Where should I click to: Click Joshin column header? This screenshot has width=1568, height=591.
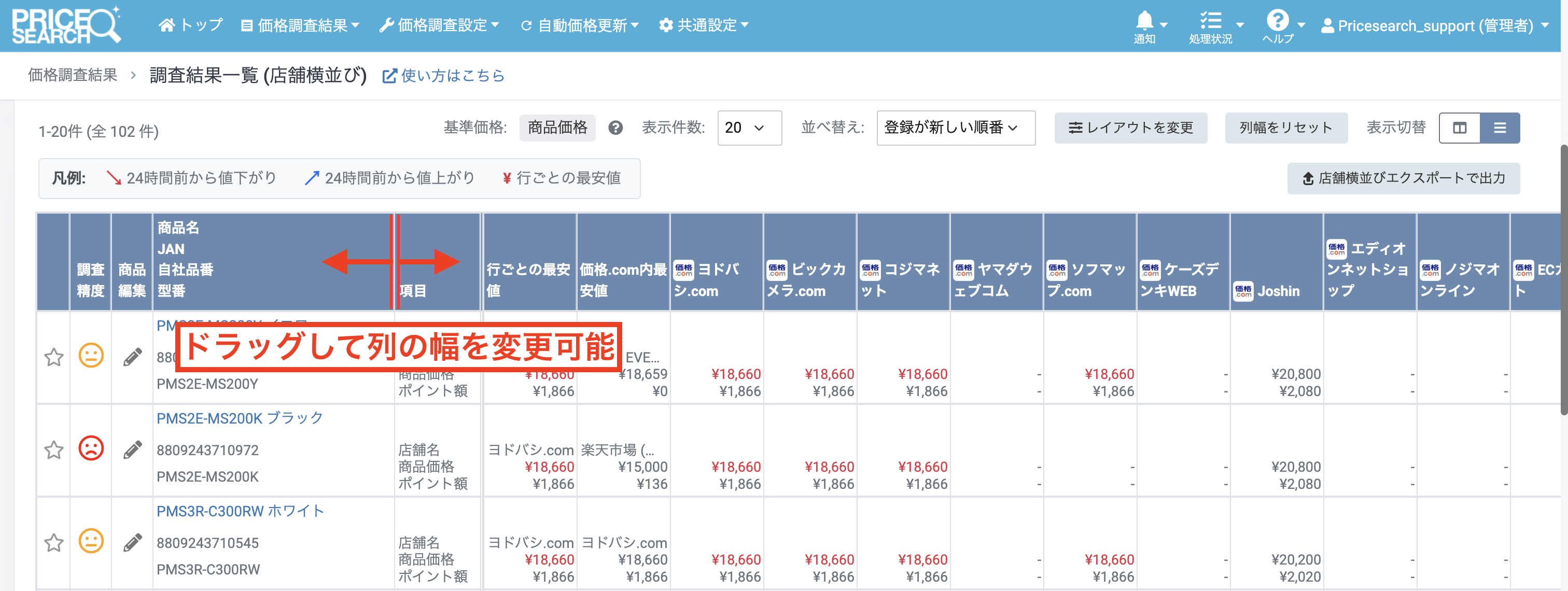pos(1277,262)
